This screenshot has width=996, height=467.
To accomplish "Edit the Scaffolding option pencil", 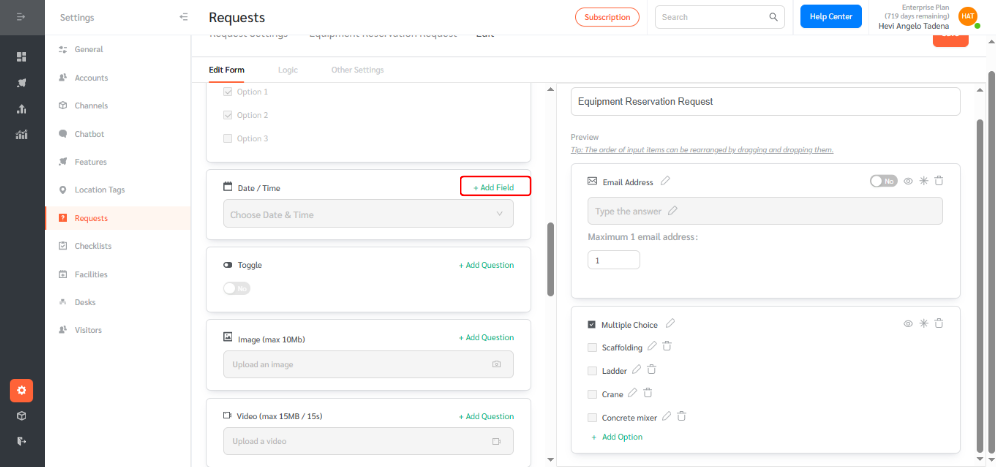I will pos(652,346).
